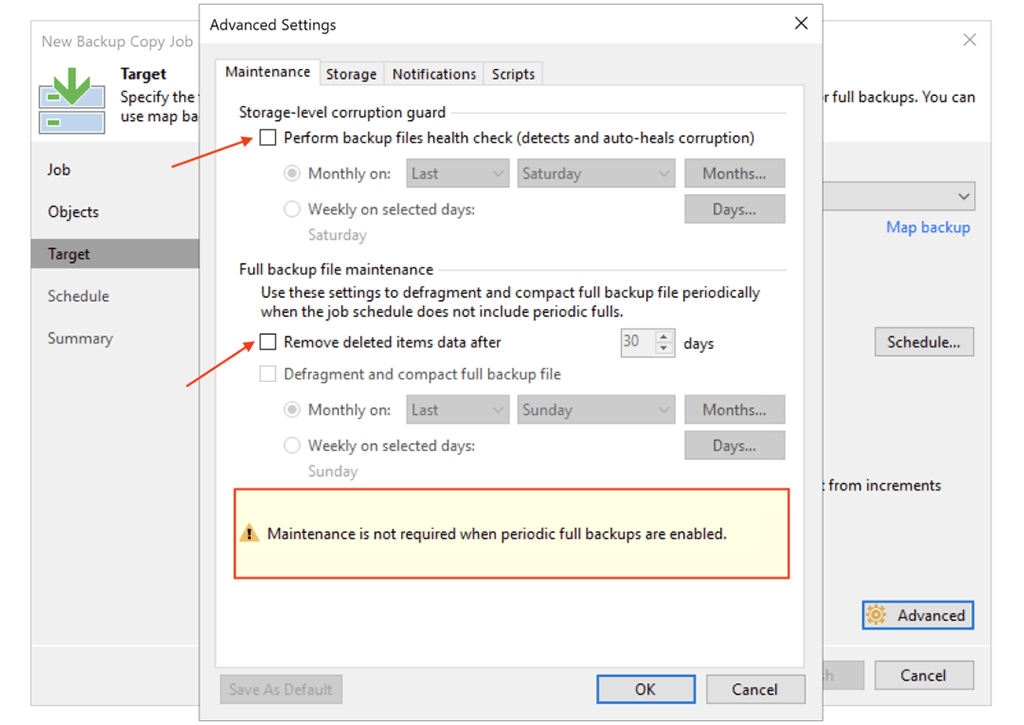The width and height of the screenshot is (1024, 725).
Task: Click the warning triangle icon in the maintenance note
Action: tap(249, 534)
